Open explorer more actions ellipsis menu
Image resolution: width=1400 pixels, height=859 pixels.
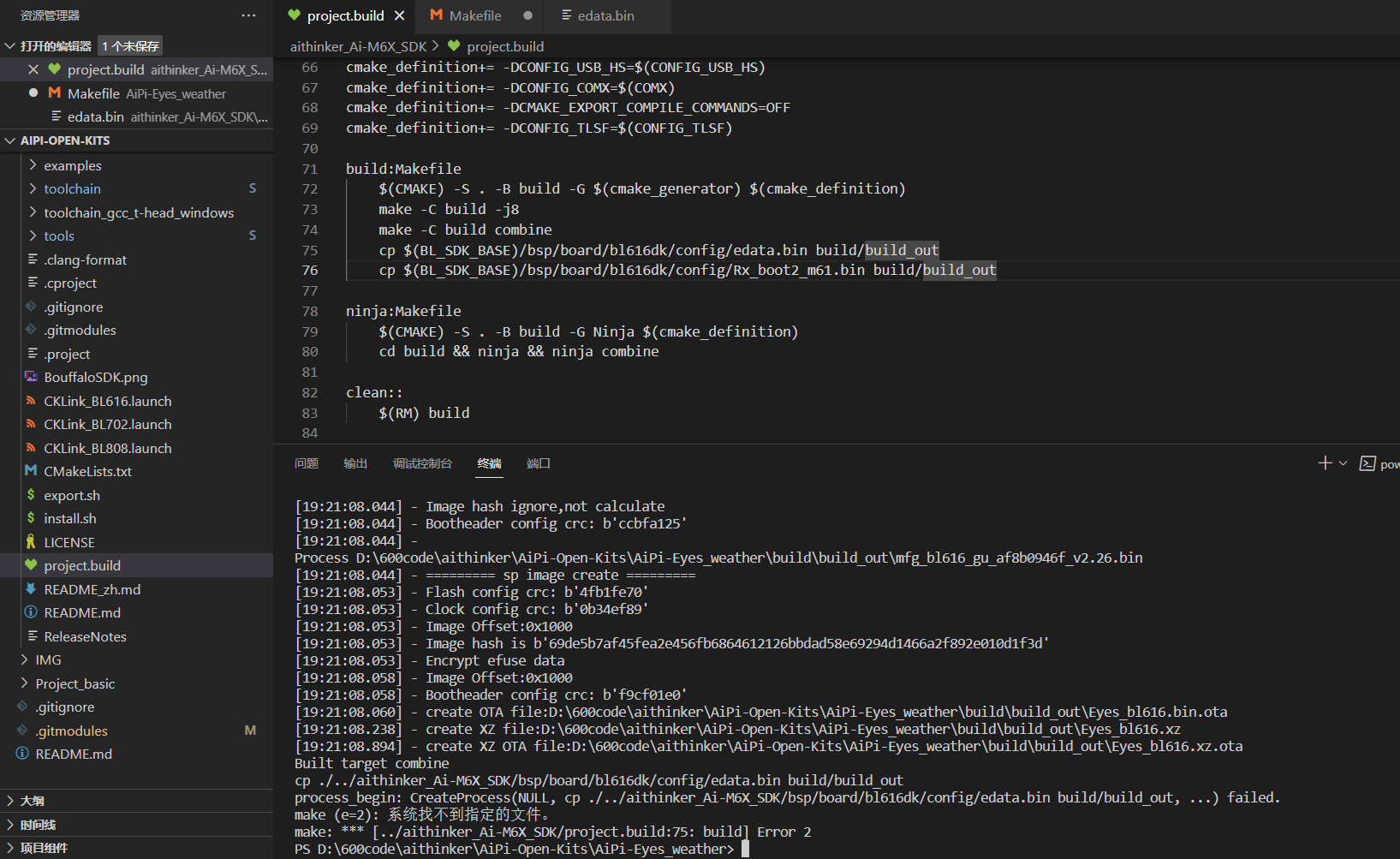point(248,15)
